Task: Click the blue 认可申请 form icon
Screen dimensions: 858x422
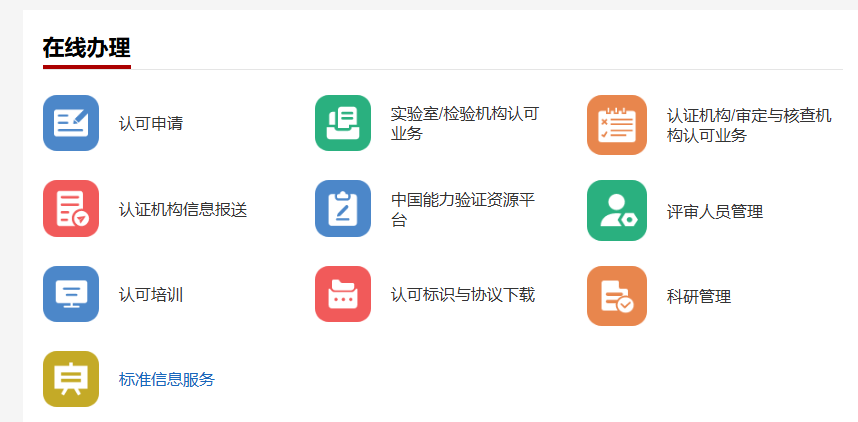Action: click(71, 123)
